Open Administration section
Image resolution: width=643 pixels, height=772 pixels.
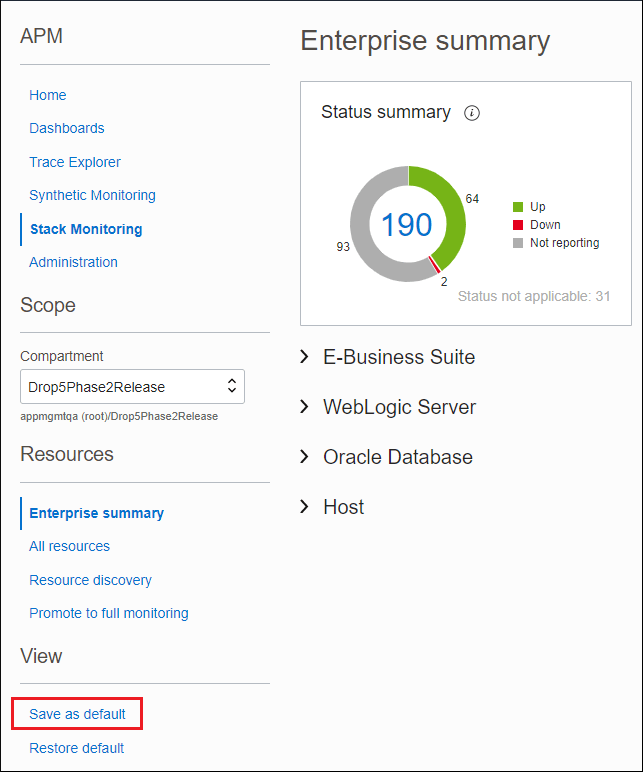pos(73,262)
